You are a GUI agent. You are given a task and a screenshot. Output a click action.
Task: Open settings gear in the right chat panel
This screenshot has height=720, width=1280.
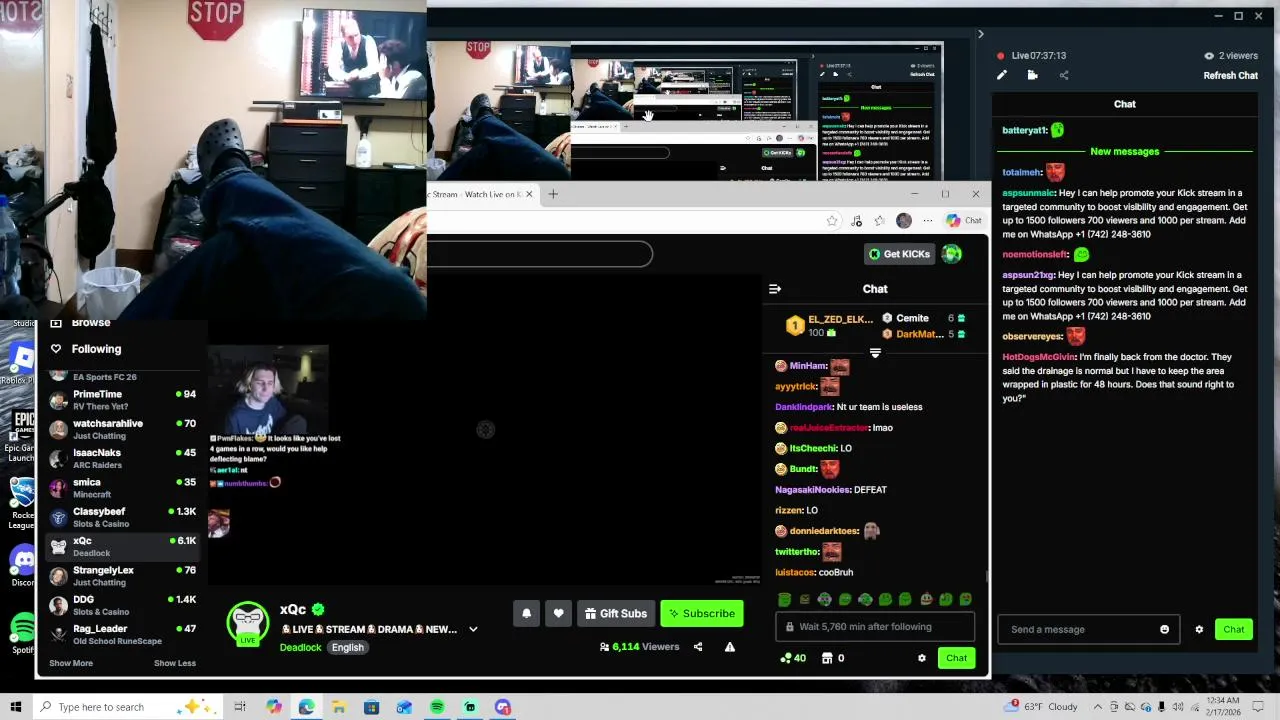point(1199,630)
